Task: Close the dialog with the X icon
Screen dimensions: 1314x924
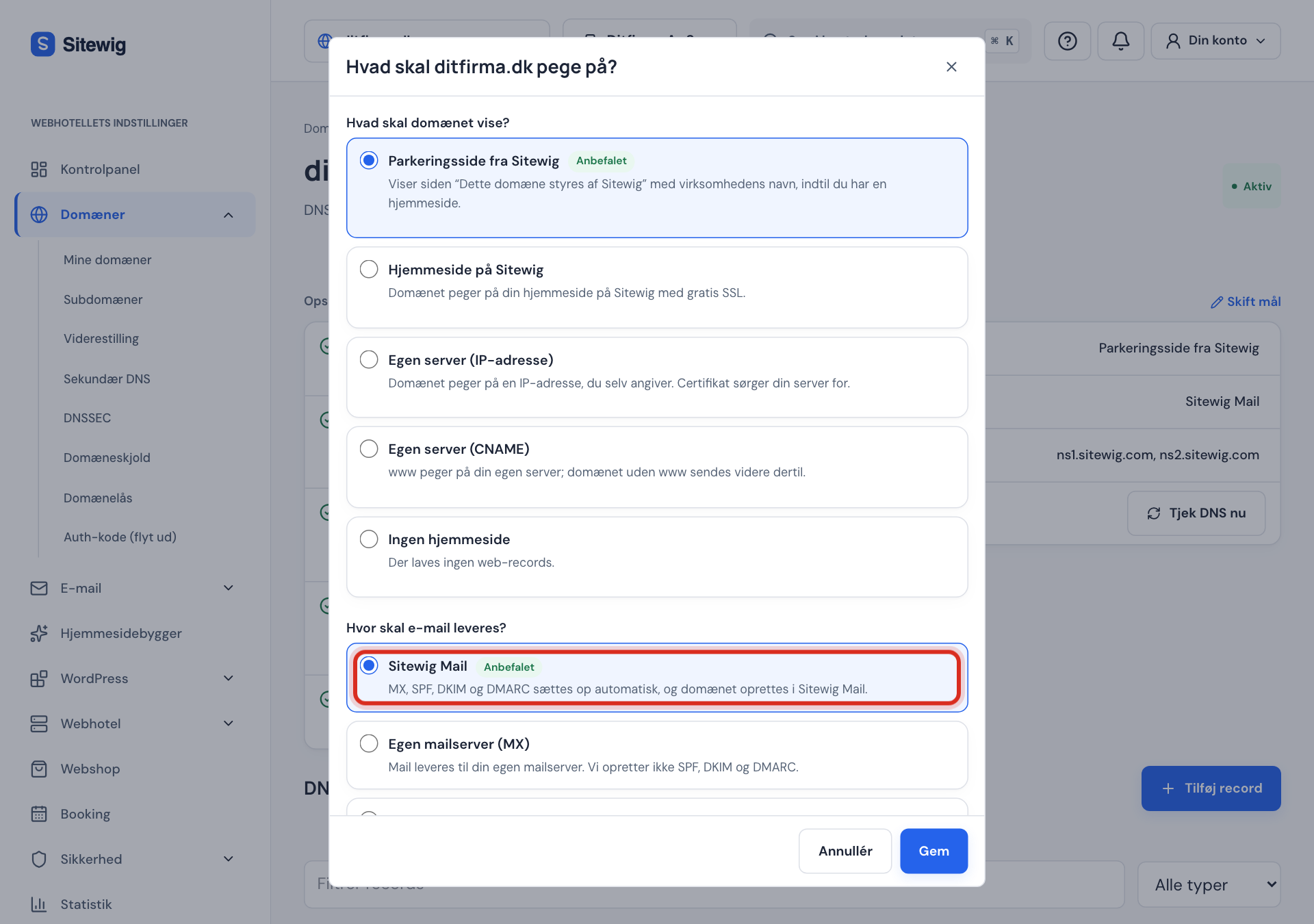Action: [x=951, y=66]
